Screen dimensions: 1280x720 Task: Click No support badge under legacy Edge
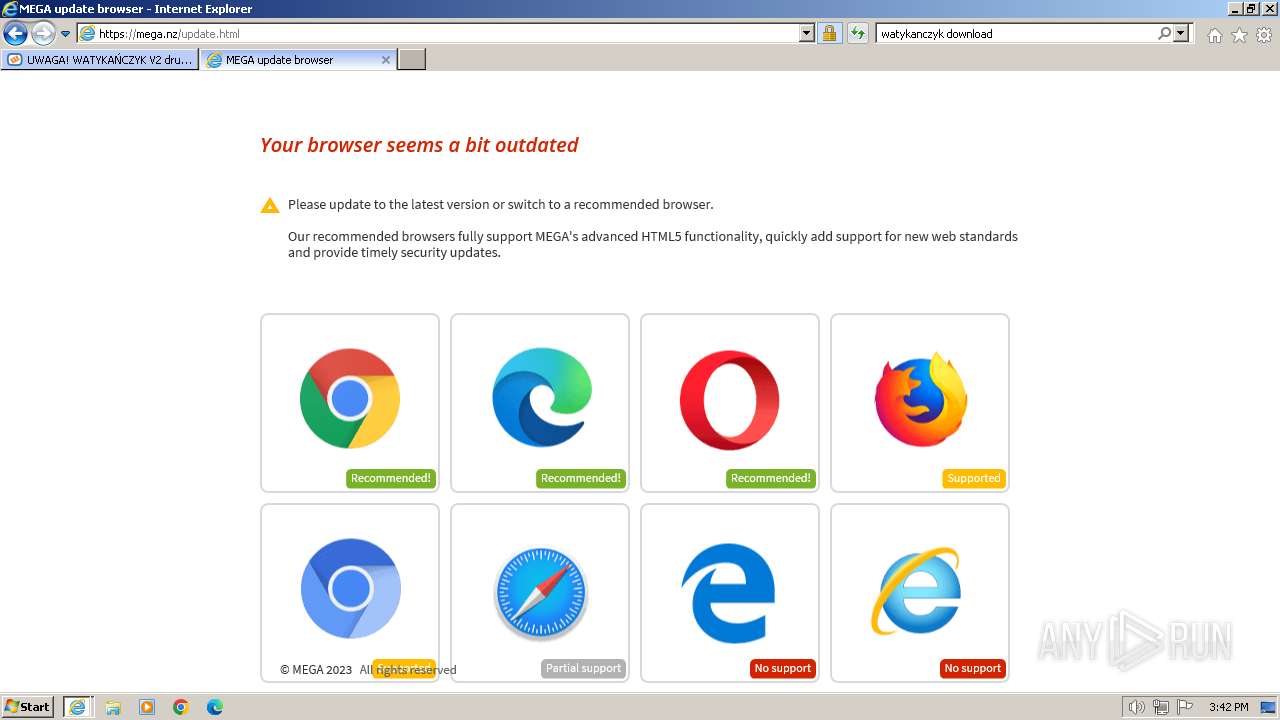(x=783, y=668)
